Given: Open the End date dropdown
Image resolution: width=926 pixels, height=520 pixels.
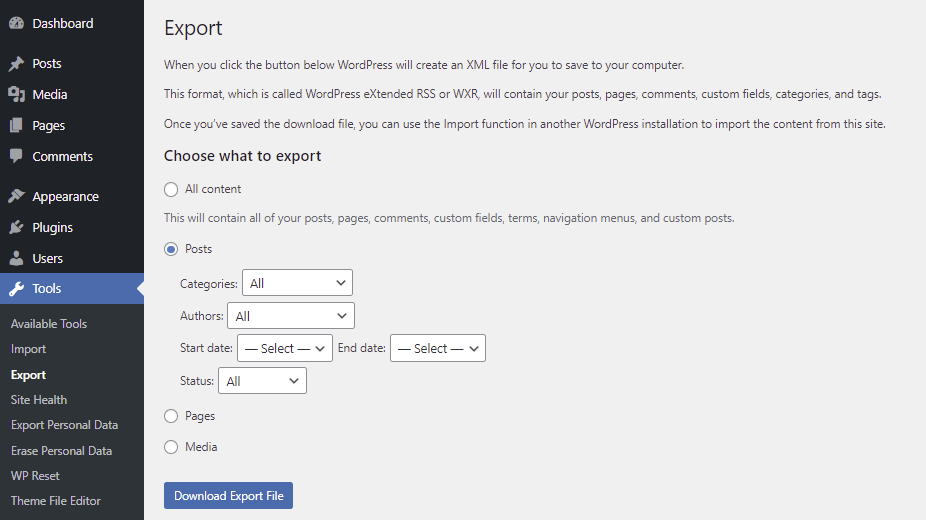Looking at the screenshot, I should point(438,348).
